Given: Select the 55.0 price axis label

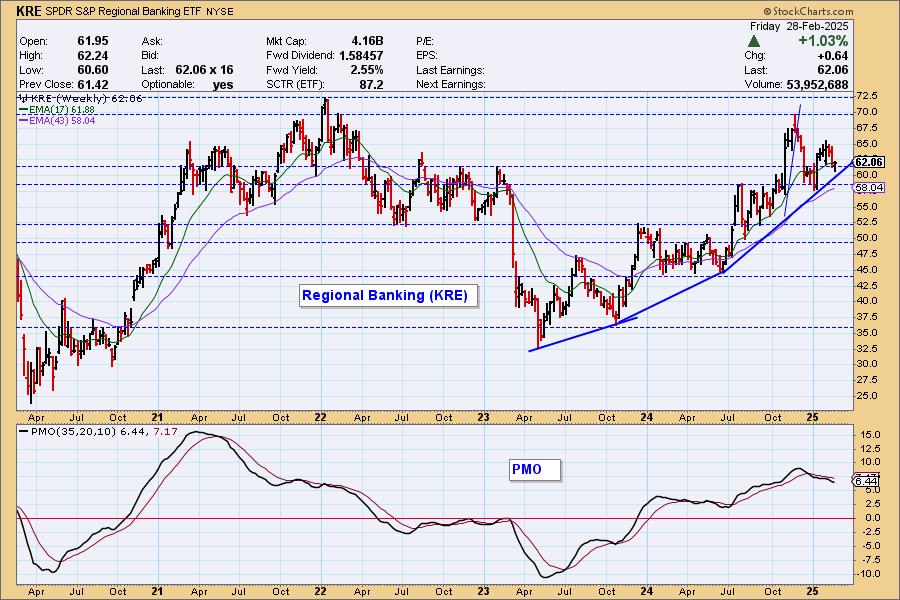Looking at the screenshot, I should (866, 206).
